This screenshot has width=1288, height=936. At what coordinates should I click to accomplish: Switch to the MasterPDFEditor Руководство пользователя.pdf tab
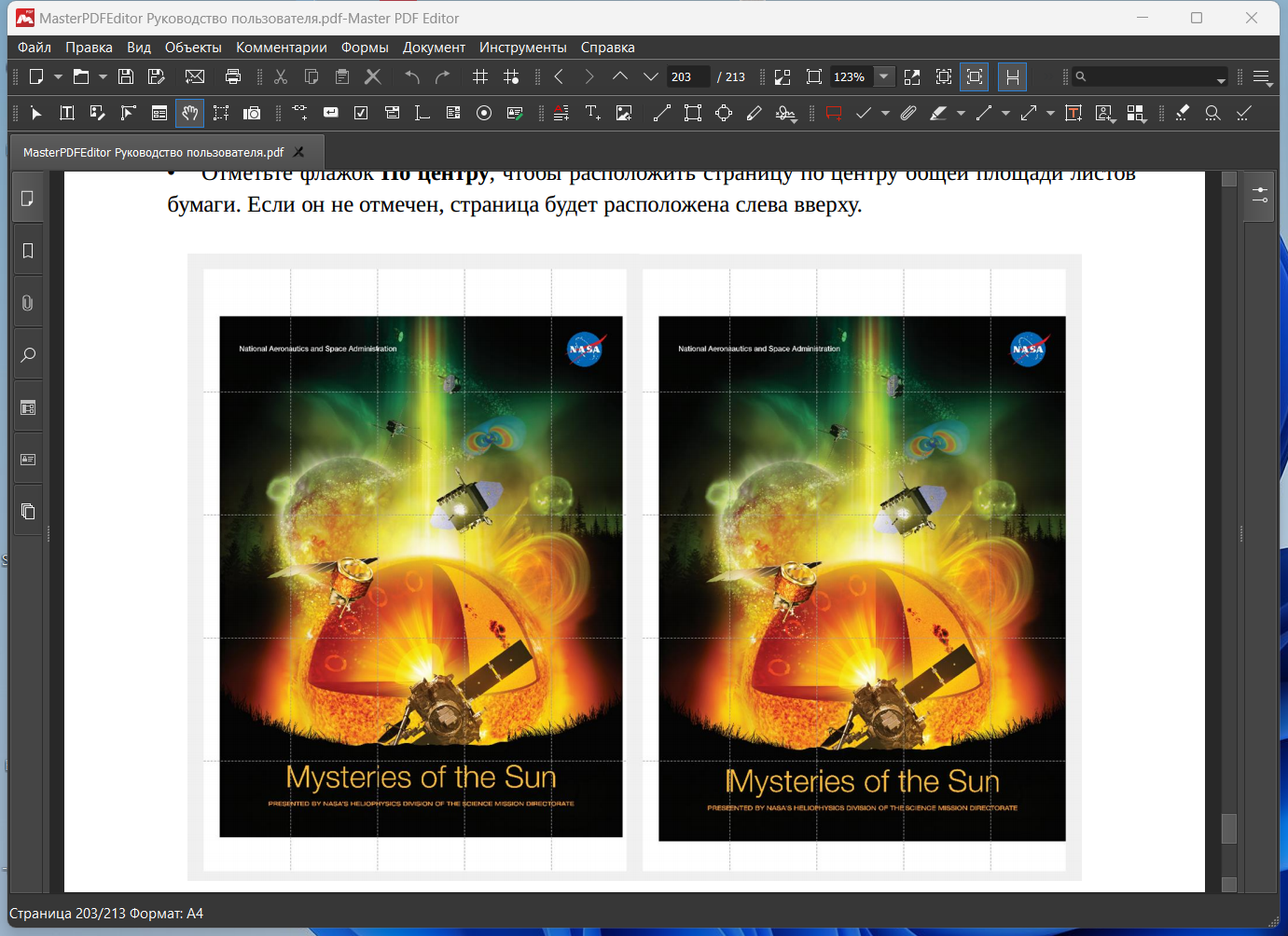(x=167, y=152)
